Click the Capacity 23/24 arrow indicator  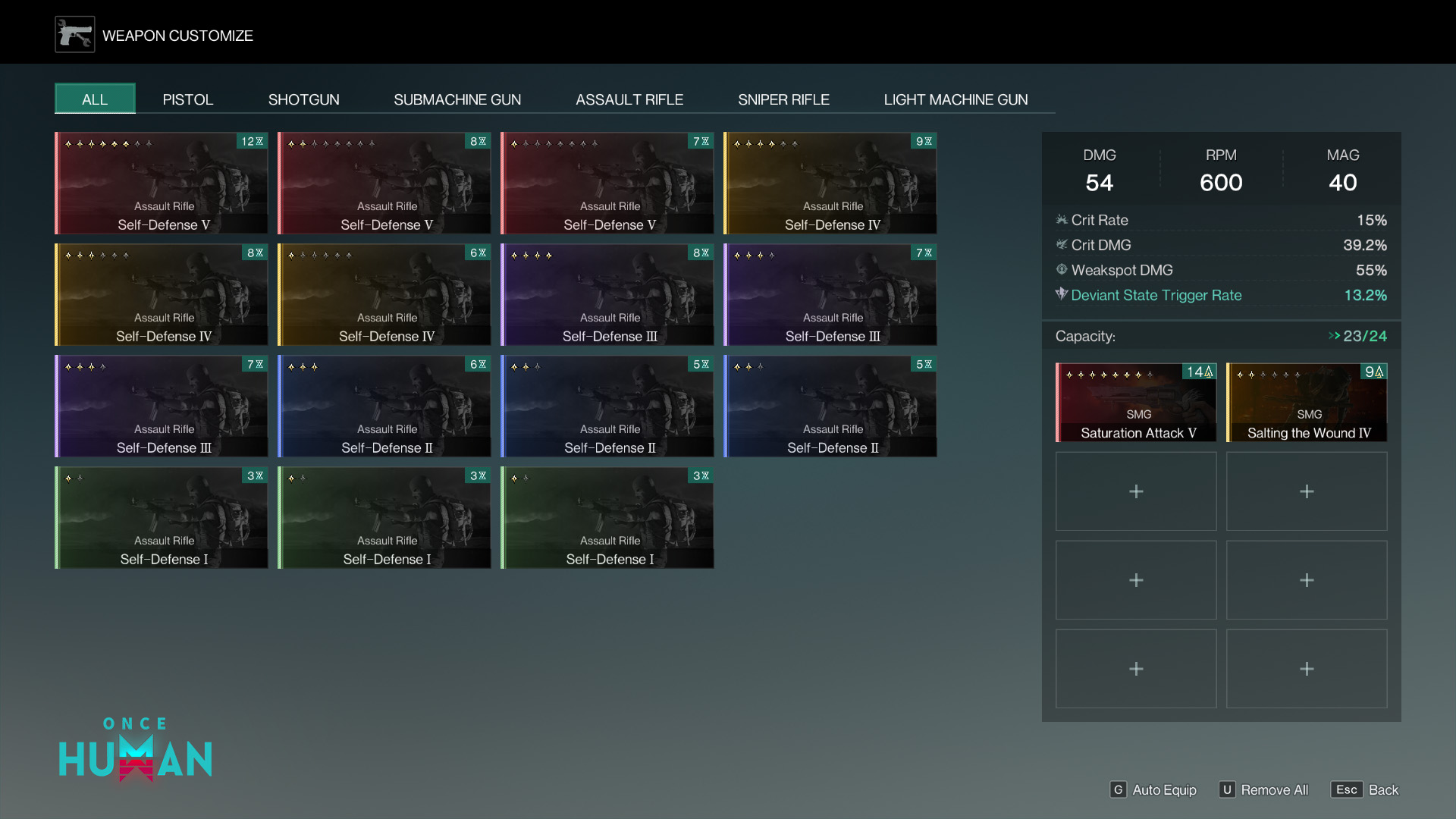pos(1335,336)
